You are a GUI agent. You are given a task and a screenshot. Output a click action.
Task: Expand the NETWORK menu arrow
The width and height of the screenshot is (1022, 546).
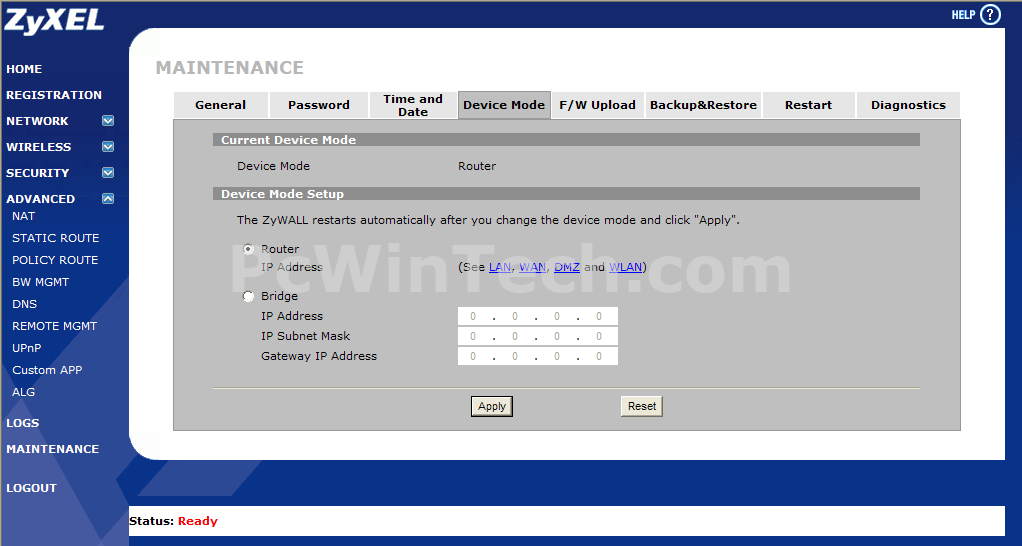tap(108, 121)
